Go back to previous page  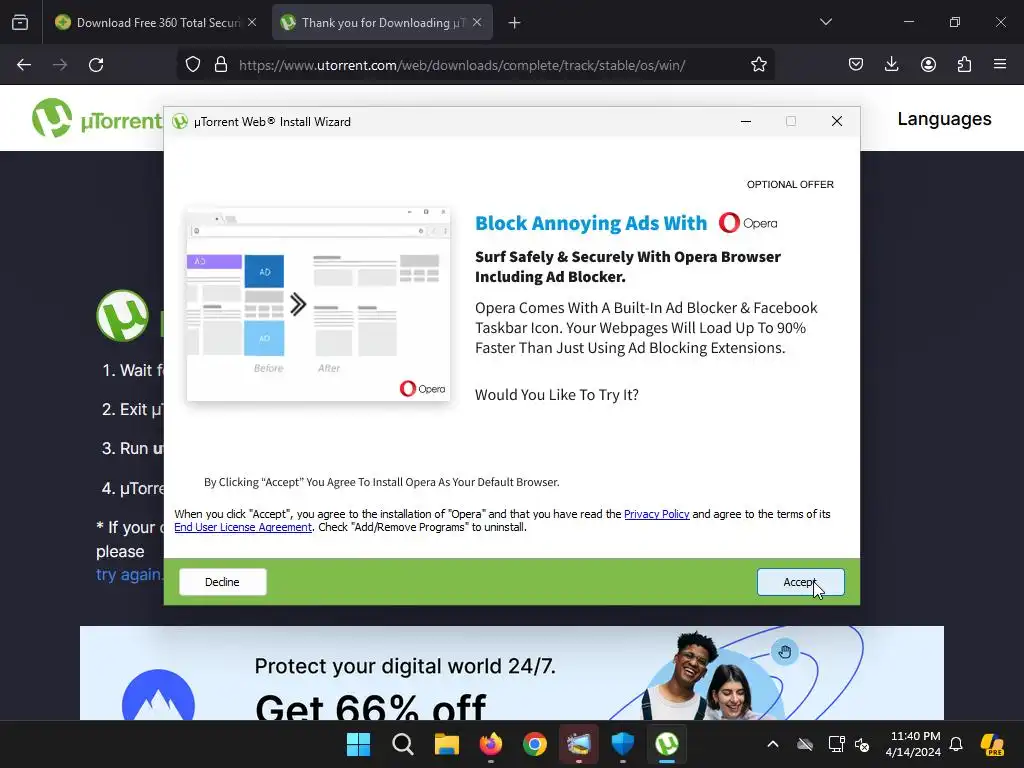(x=24, y=65)
